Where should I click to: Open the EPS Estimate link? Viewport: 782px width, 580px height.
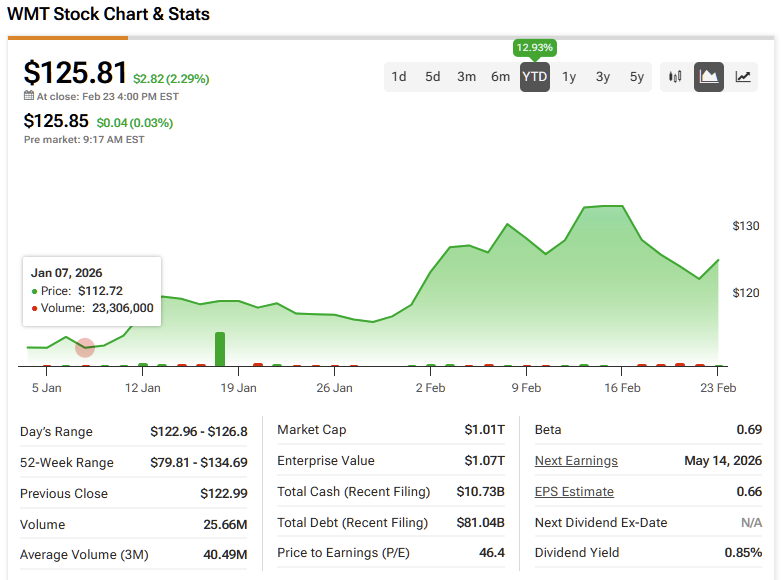pos(574,492)
